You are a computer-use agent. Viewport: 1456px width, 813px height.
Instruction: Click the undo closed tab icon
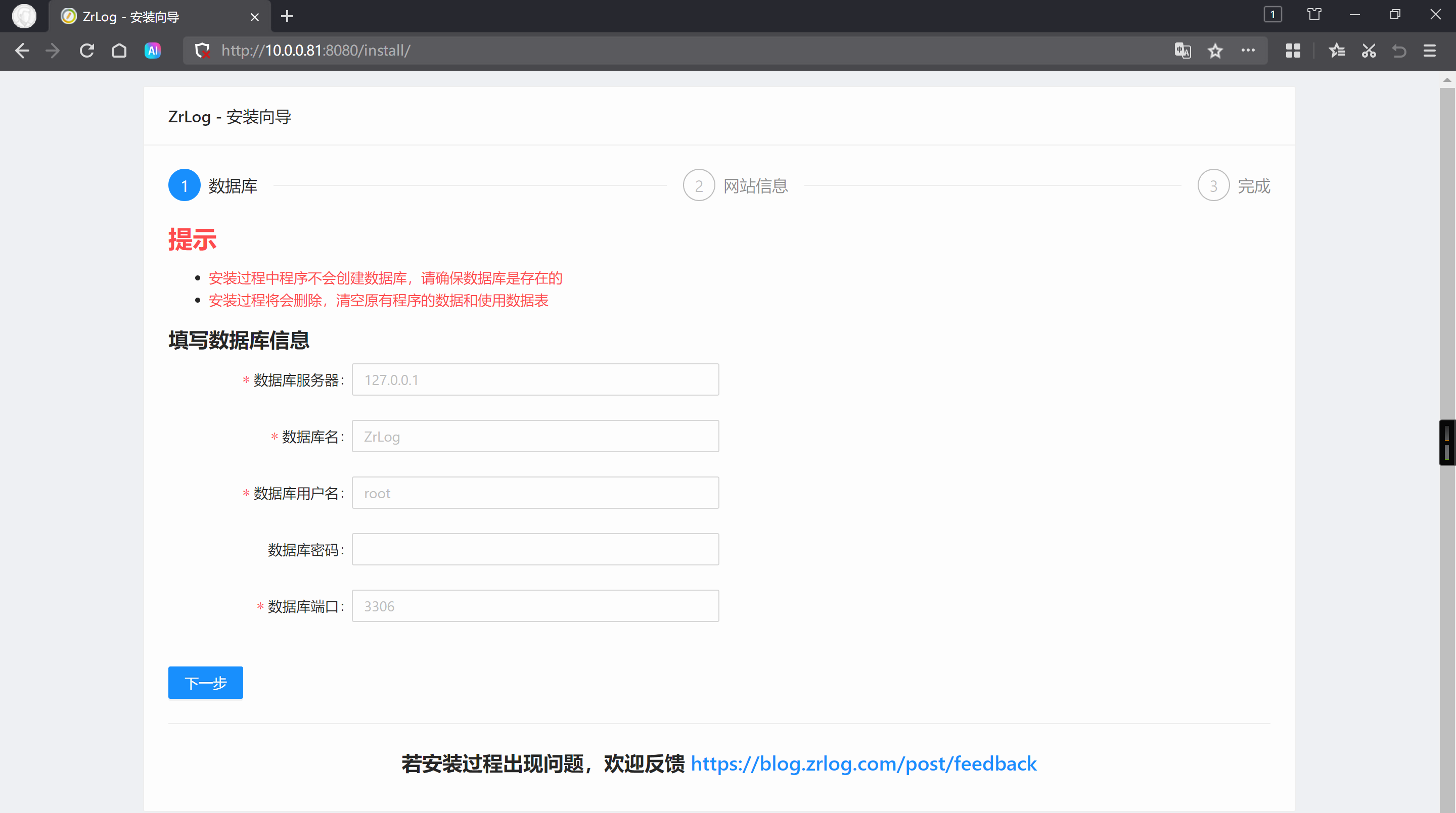(1399, 51)
